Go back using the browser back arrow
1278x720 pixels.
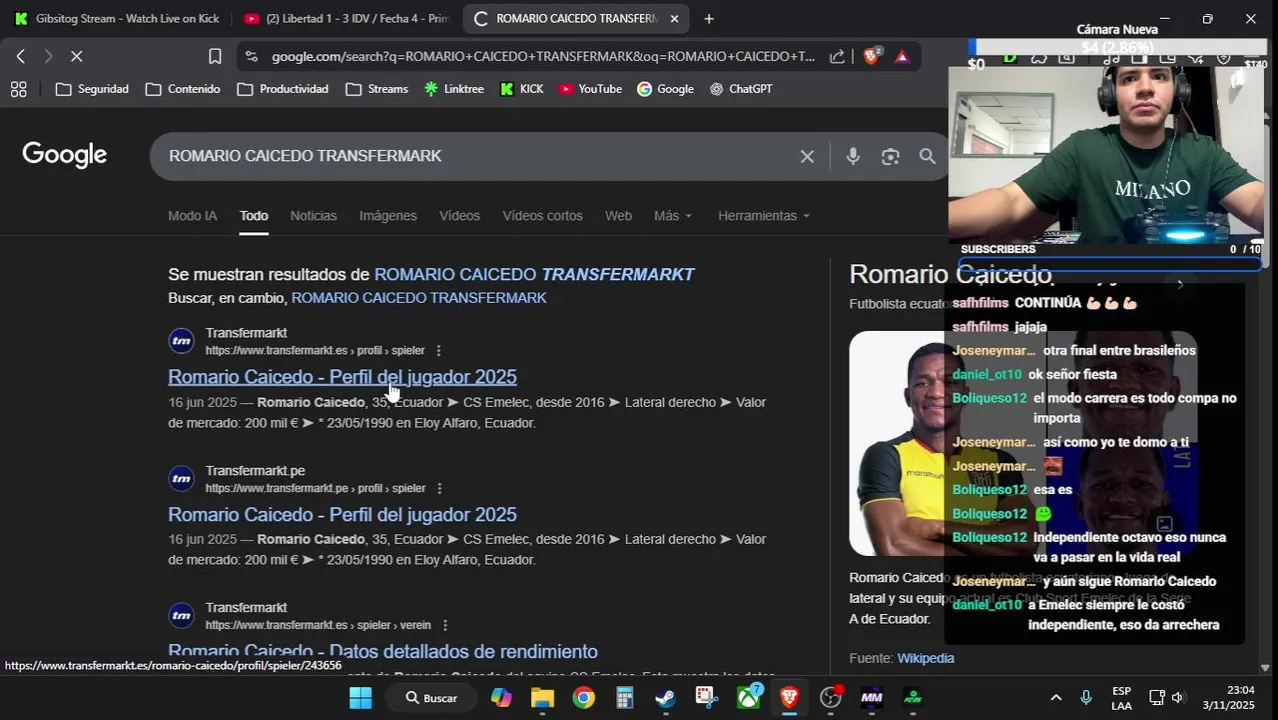point(20,57)
